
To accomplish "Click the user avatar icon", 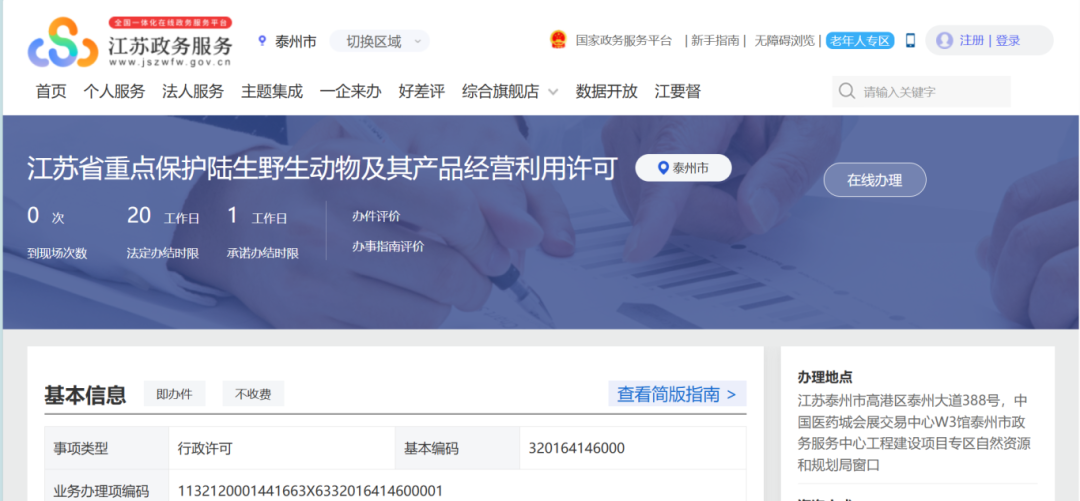I will (x=945, y=41).
